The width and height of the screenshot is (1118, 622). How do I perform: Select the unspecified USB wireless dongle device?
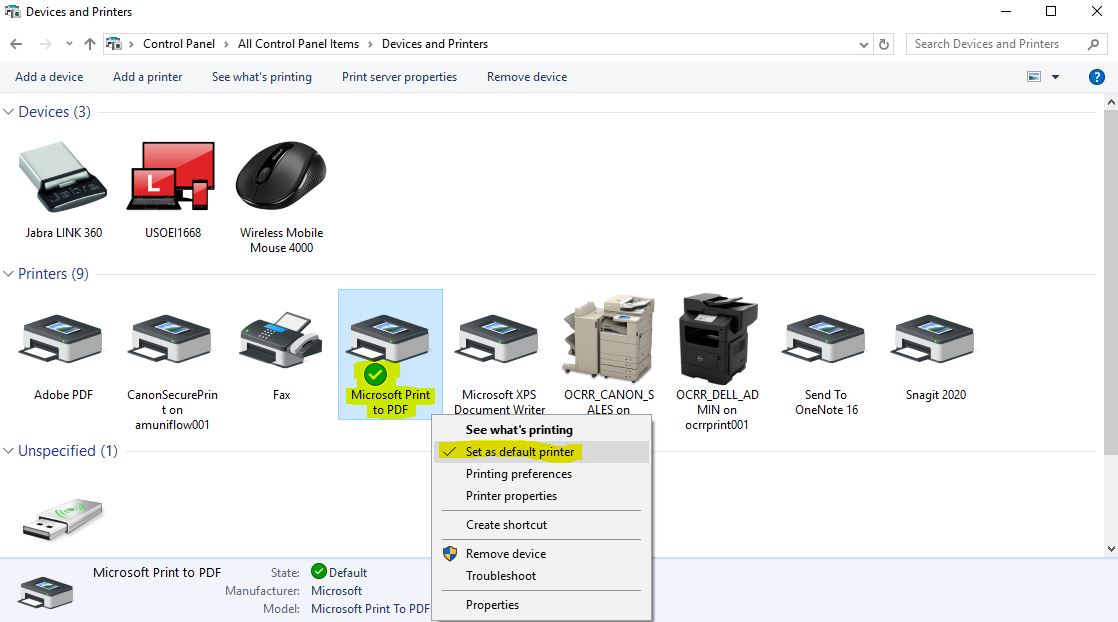click(63, 519)
